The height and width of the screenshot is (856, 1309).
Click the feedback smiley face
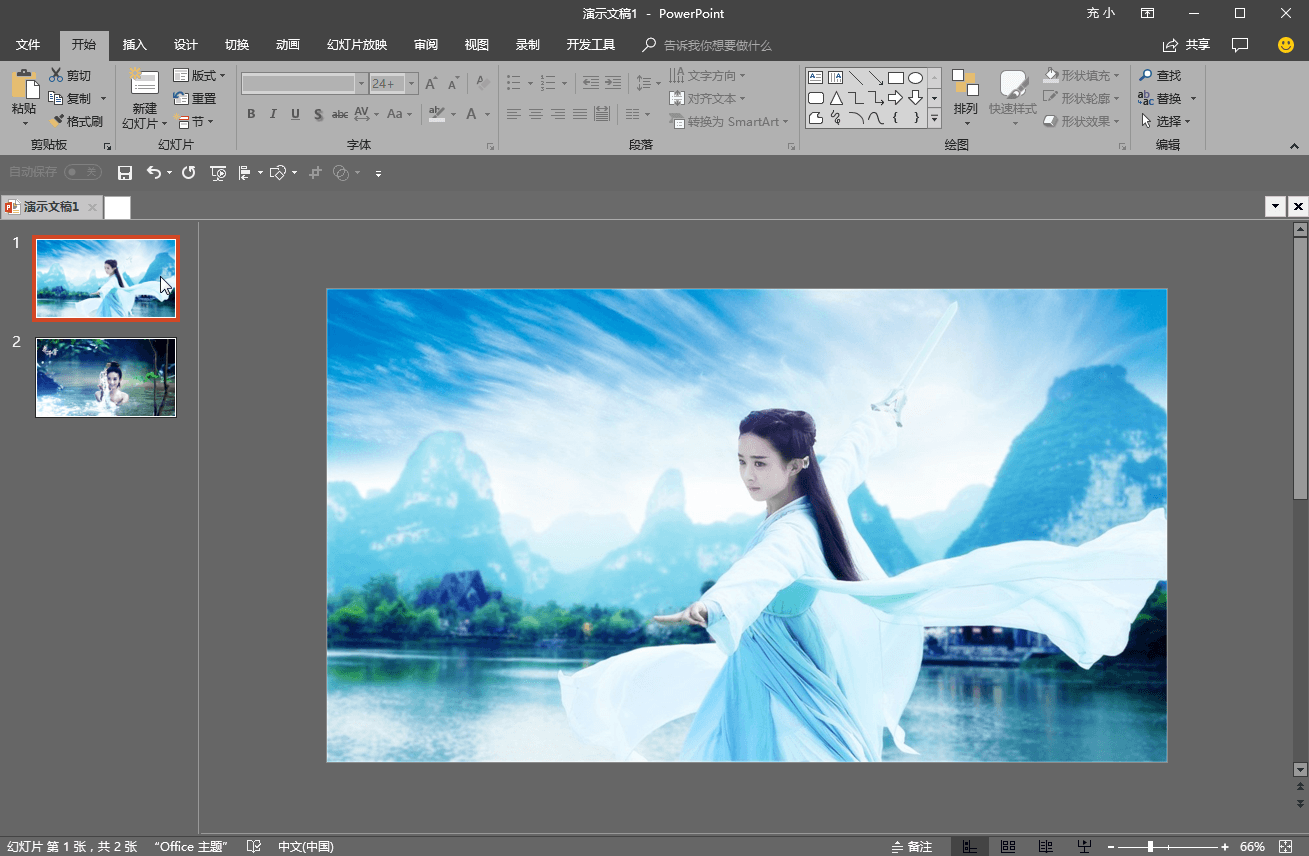click(x=1286, y=45)
